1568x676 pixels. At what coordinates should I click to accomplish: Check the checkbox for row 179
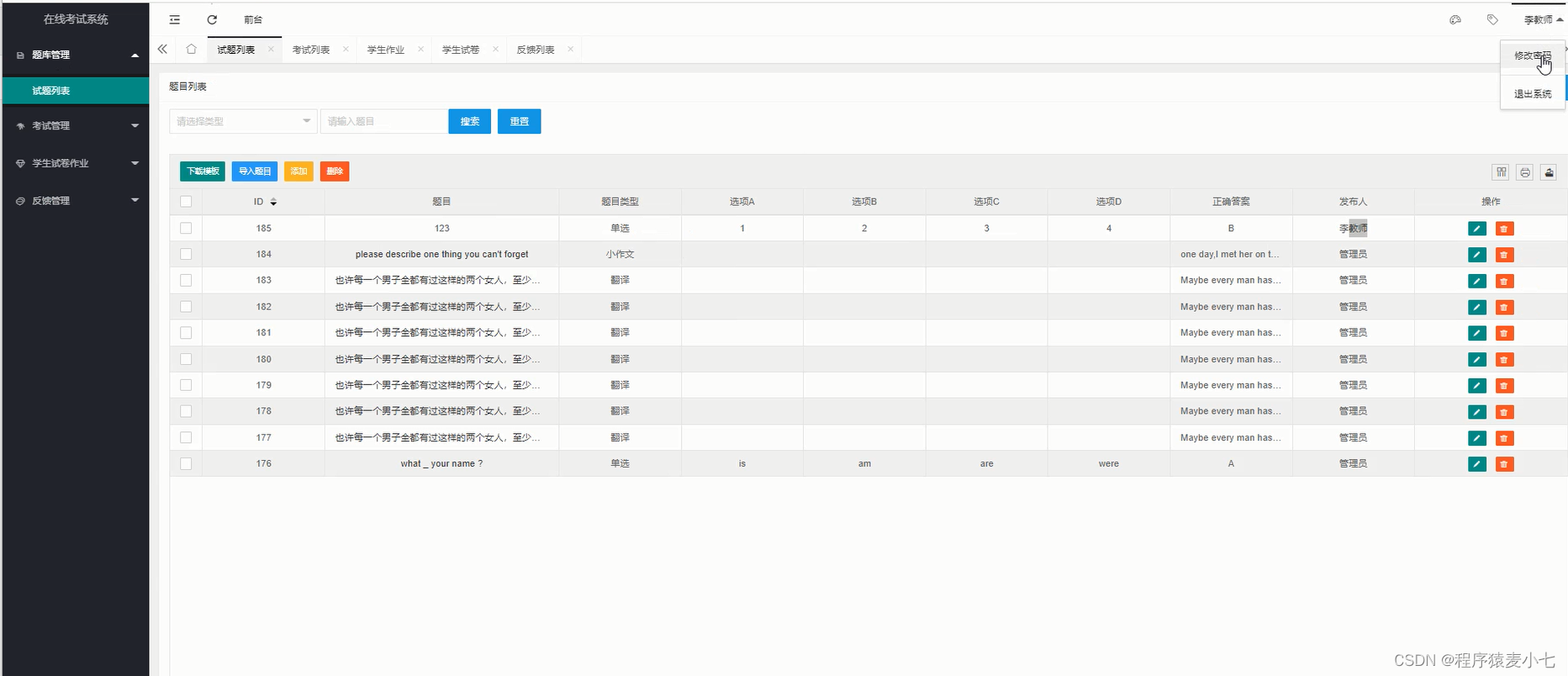pos(186,385)
